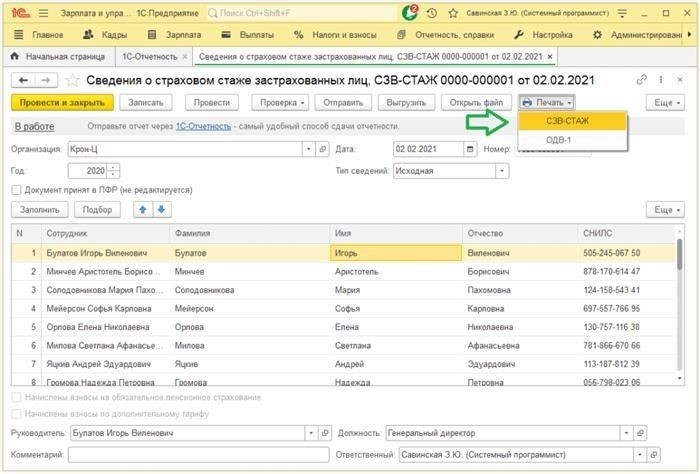Focus the global search field
This screenshot has height=474, width=700.
[301, 13]
